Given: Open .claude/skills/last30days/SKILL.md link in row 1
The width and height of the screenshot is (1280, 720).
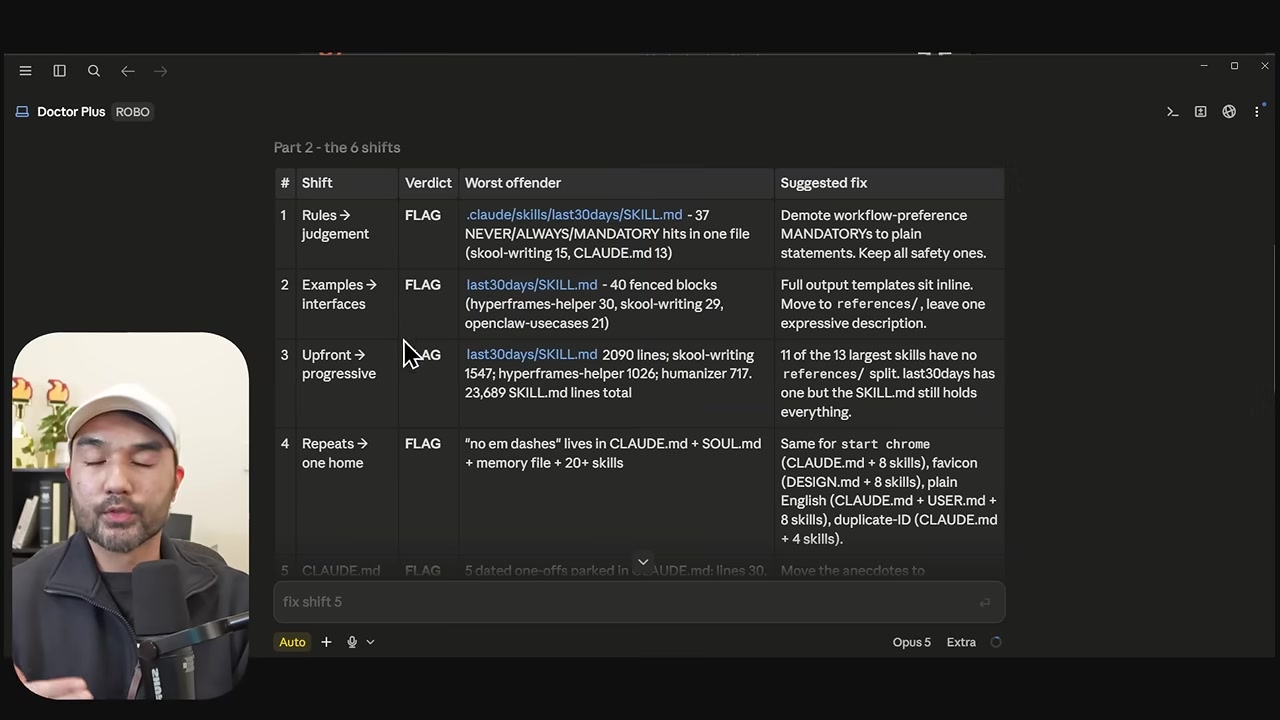Looking at the screenshot, I should (574, 215).
